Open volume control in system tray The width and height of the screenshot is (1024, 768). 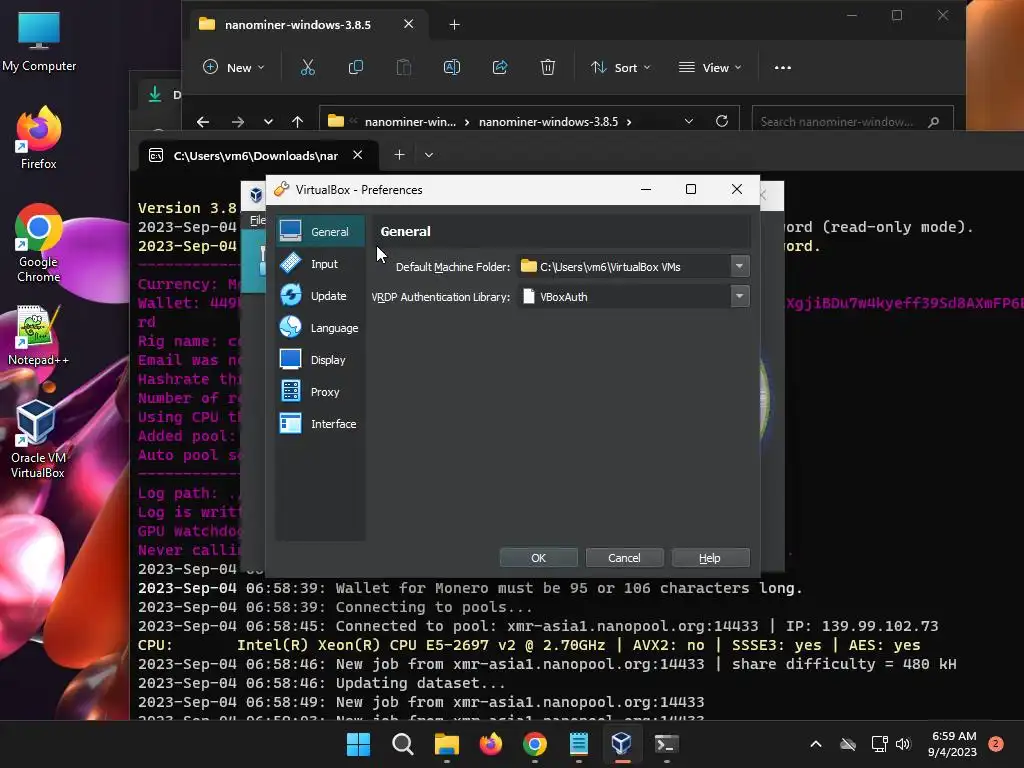903,744
